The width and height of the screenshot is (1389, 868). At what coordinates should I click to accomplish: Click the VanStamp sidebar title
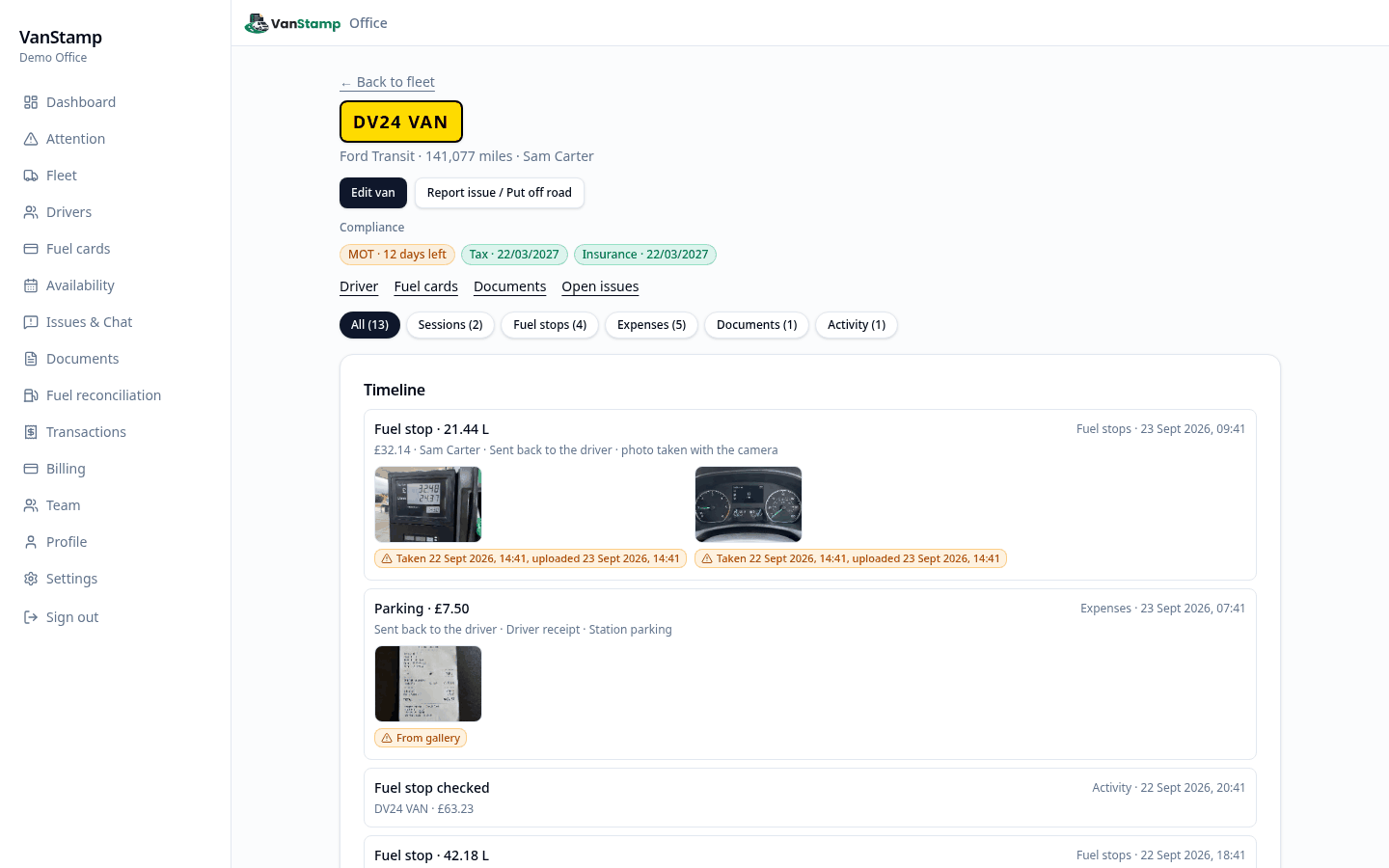pos(61,38)
